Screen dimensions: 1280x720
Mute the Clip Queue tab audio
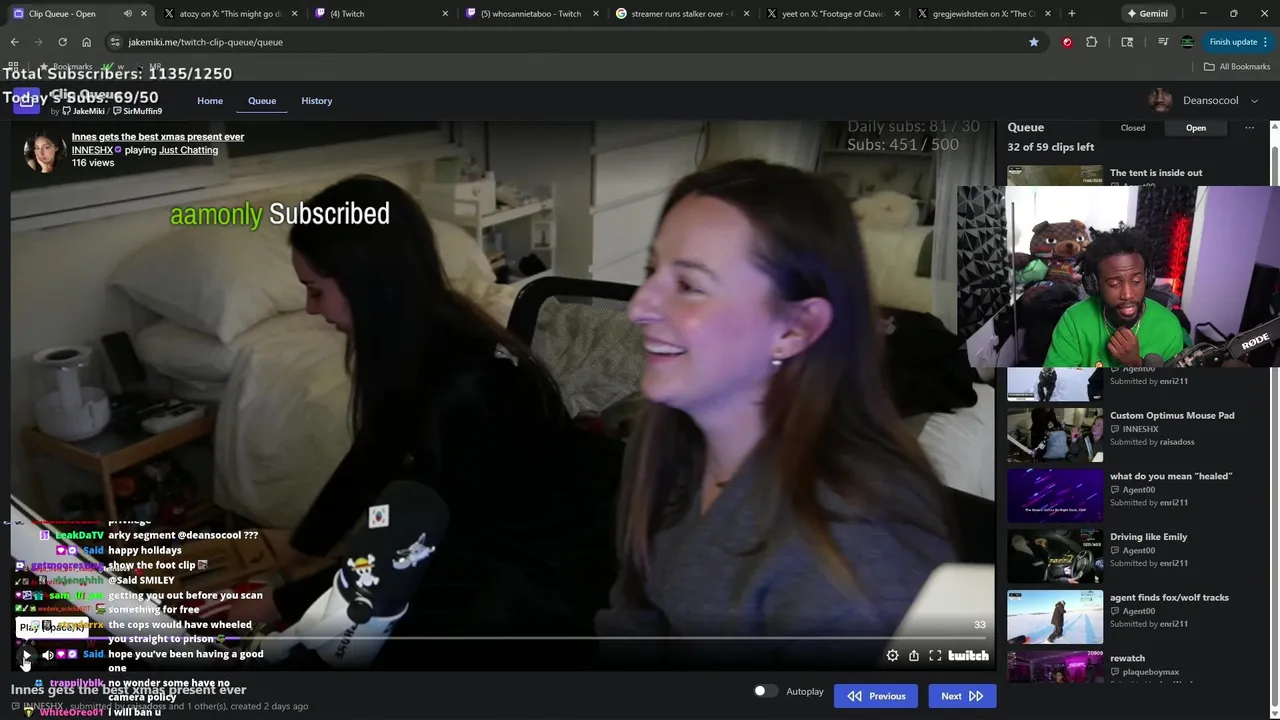pos(128,14)
